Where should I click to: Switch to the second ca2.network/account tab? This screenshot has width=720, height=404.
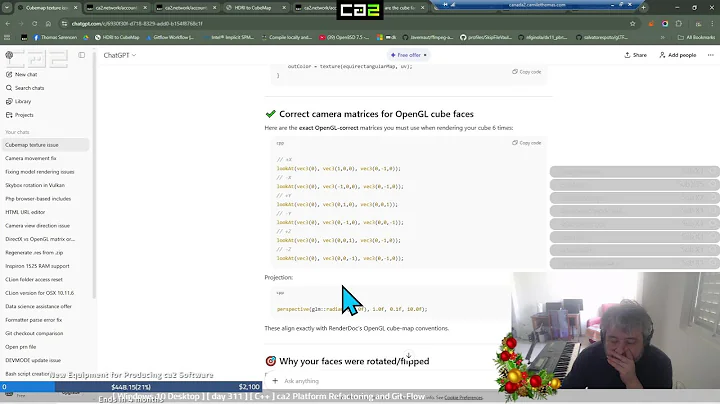(x=186, y=8)
